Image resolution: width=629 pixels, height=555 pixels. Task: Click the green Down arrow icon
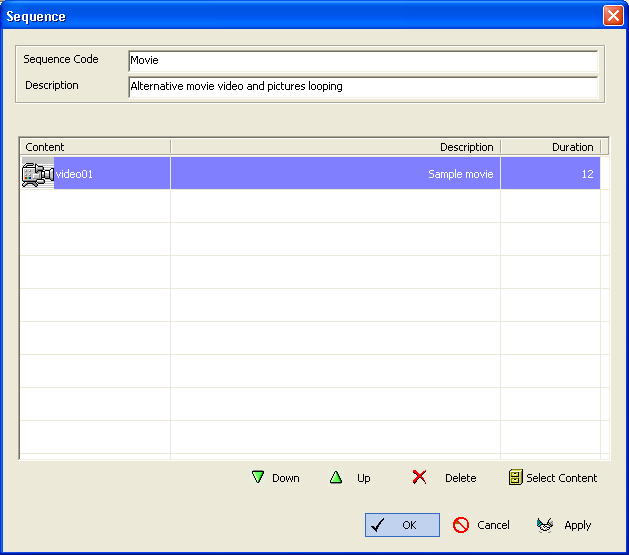point(258,478)
